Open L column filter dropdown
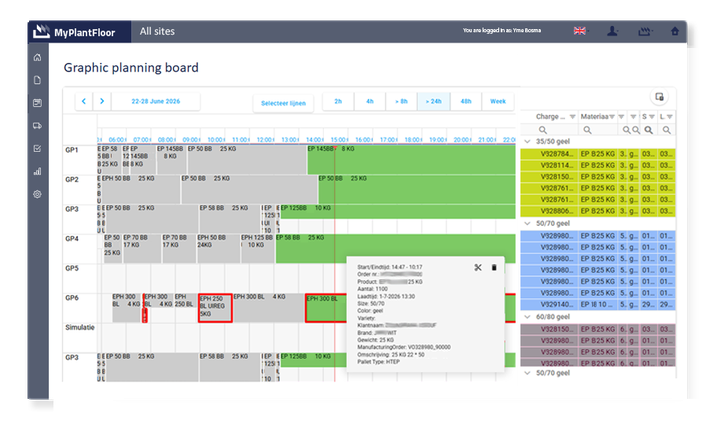Screen dimensions: 713x424 pos(669,117)
